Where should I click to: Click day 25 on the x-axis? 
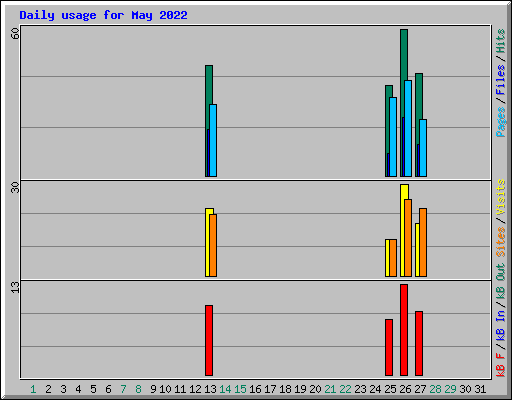(x=390, y=389)
